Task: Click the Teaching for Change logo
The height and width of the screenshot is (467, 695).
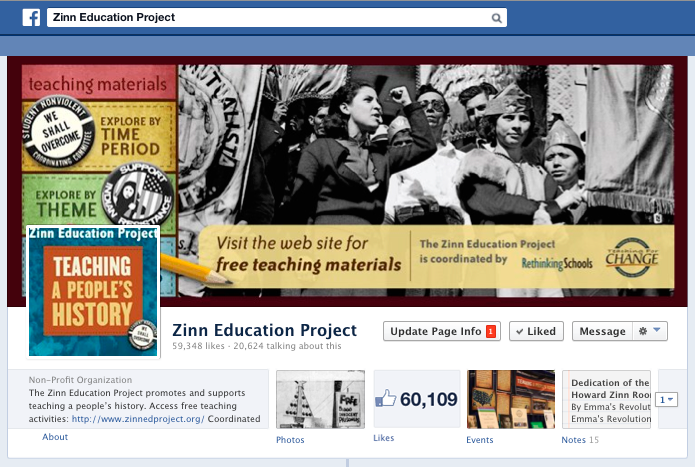Action: coord(632,257)
